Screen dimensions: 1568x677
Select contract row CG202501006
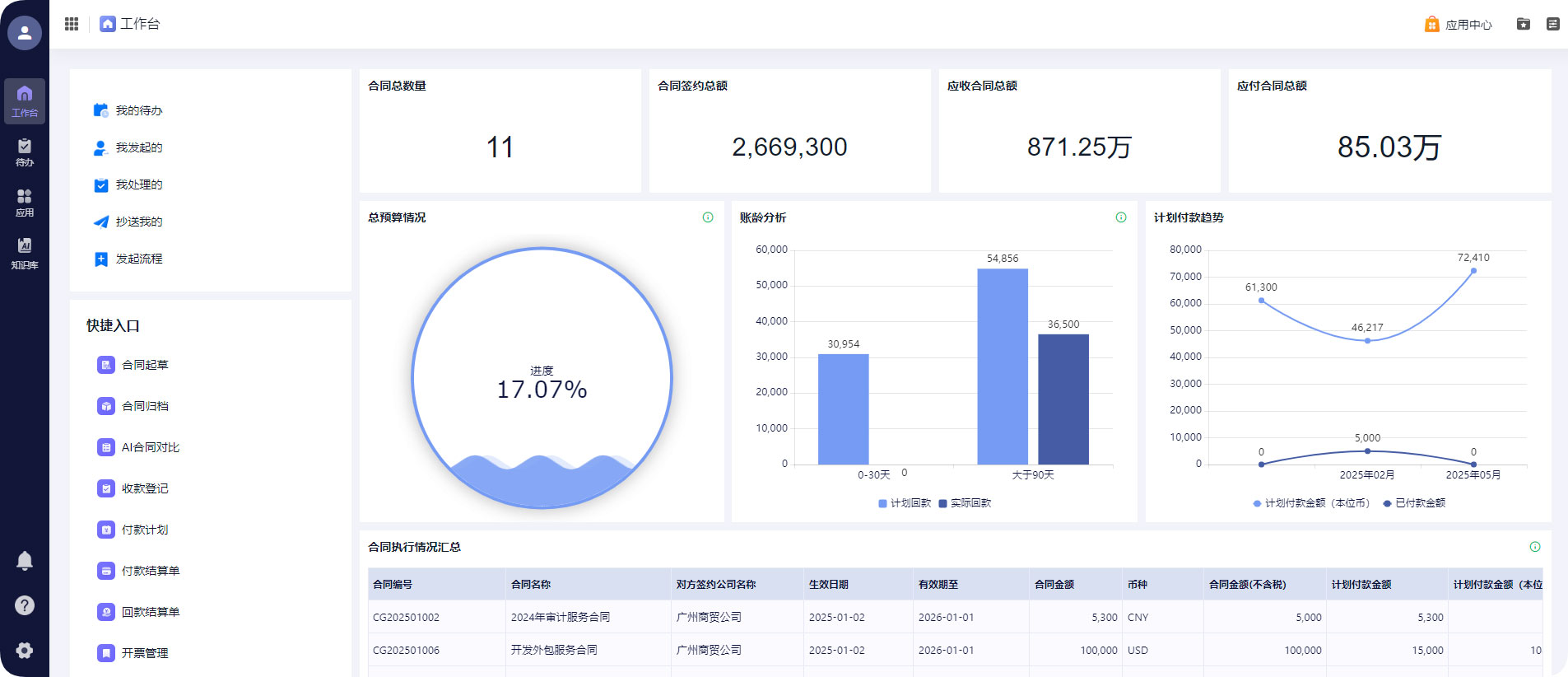click(406, 650)
